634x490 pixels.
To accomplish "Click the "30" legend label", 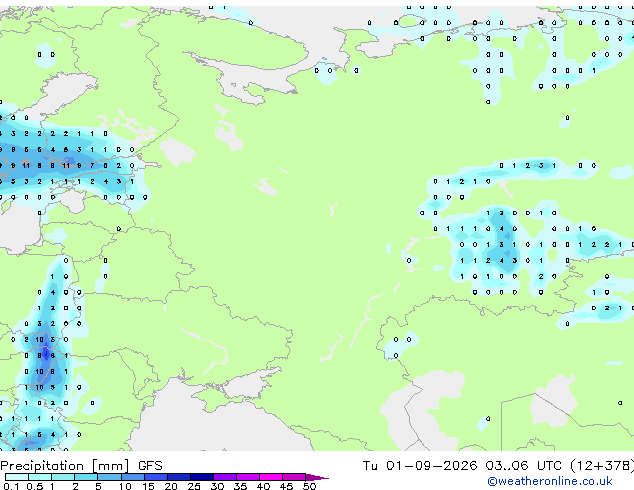I will (217, 486).
